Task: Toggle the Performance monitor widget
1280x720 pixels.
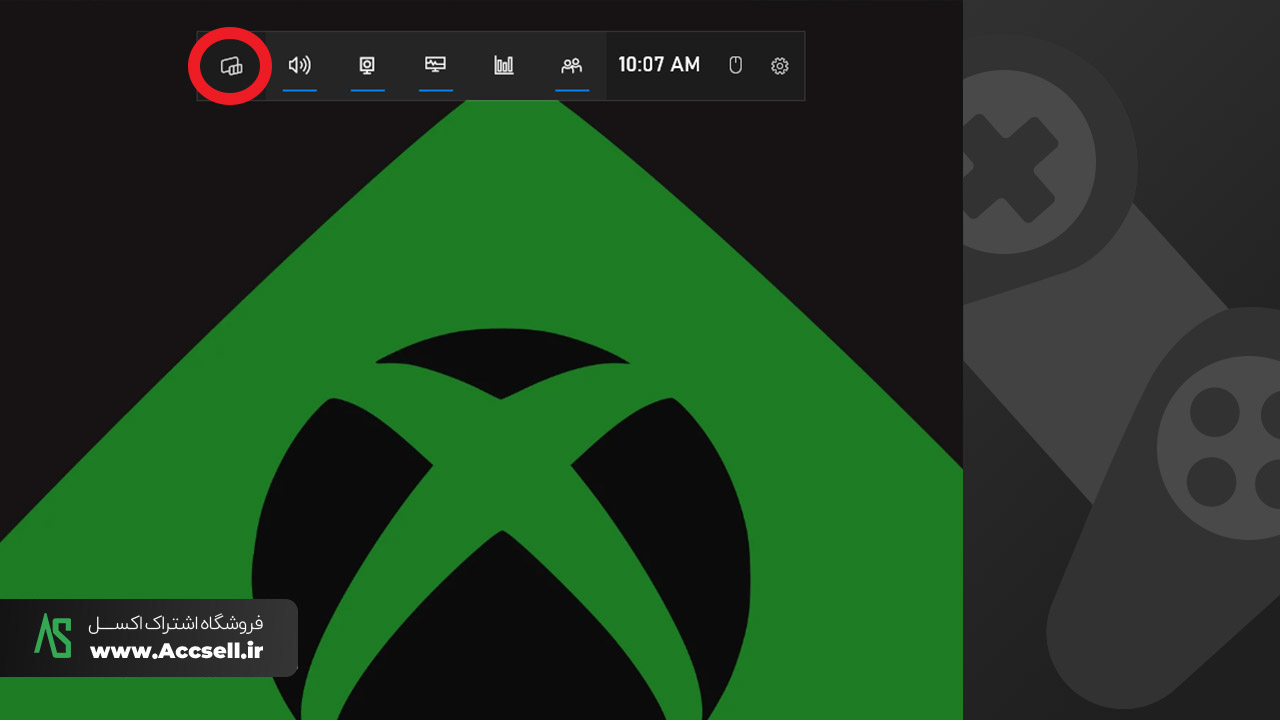Action: coord(435,66)
